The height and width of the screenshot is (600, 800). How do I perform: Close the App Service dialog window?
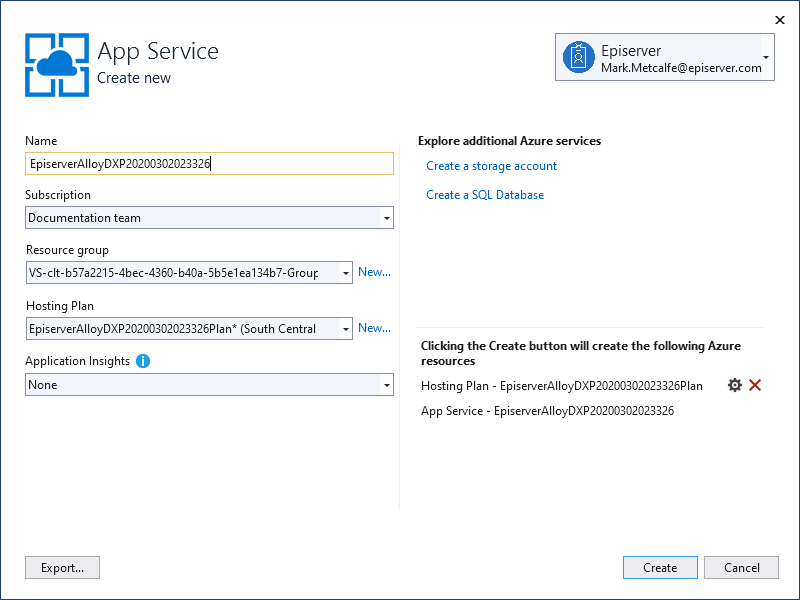coord(780,19)
